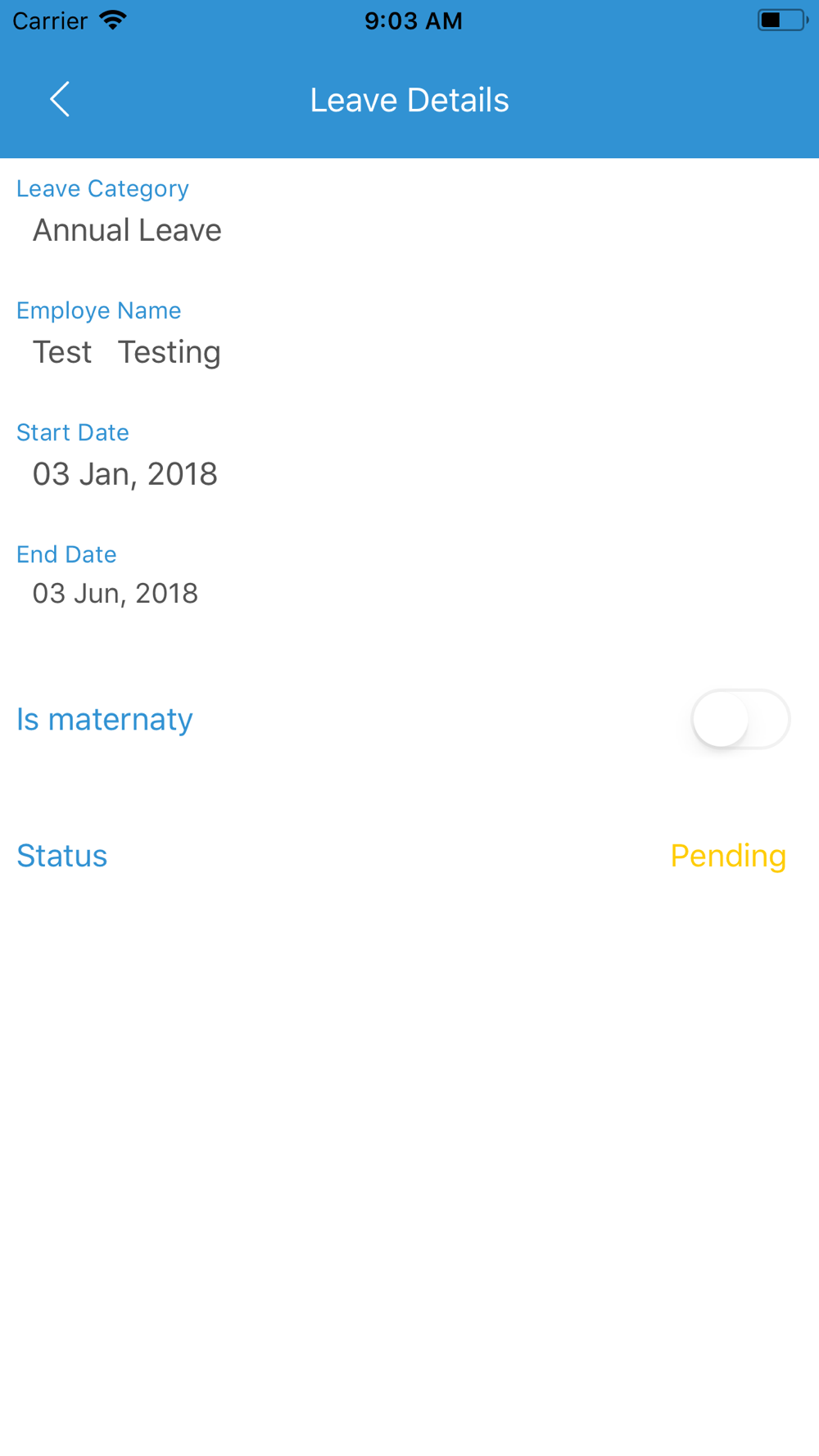This screenshot has height=1456, width=819.
Task: Tap the Wi-Fi status icon
Action: tap(113, 20)
